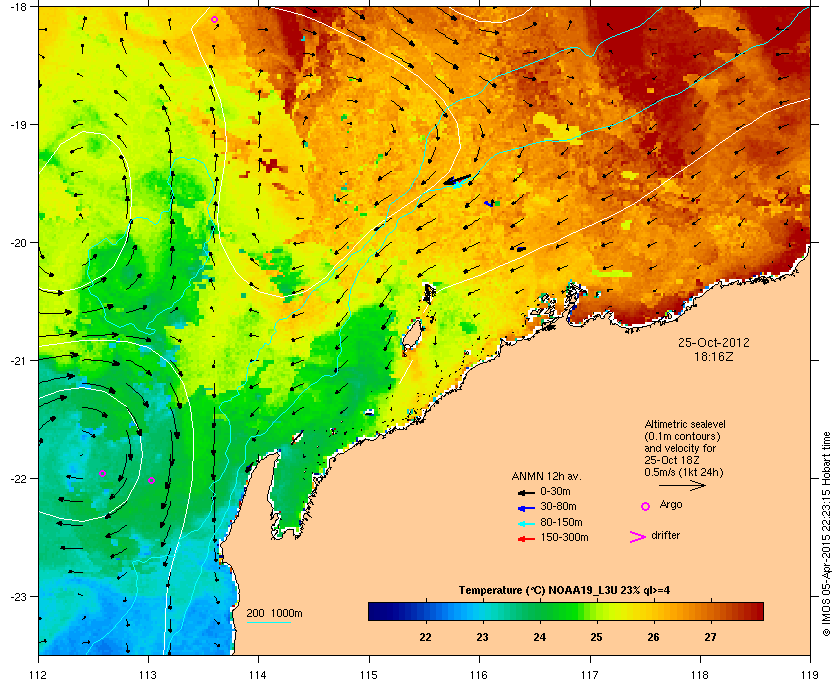
Task: Click the latitude axis label -22
Action: click(x=18, y=479)
